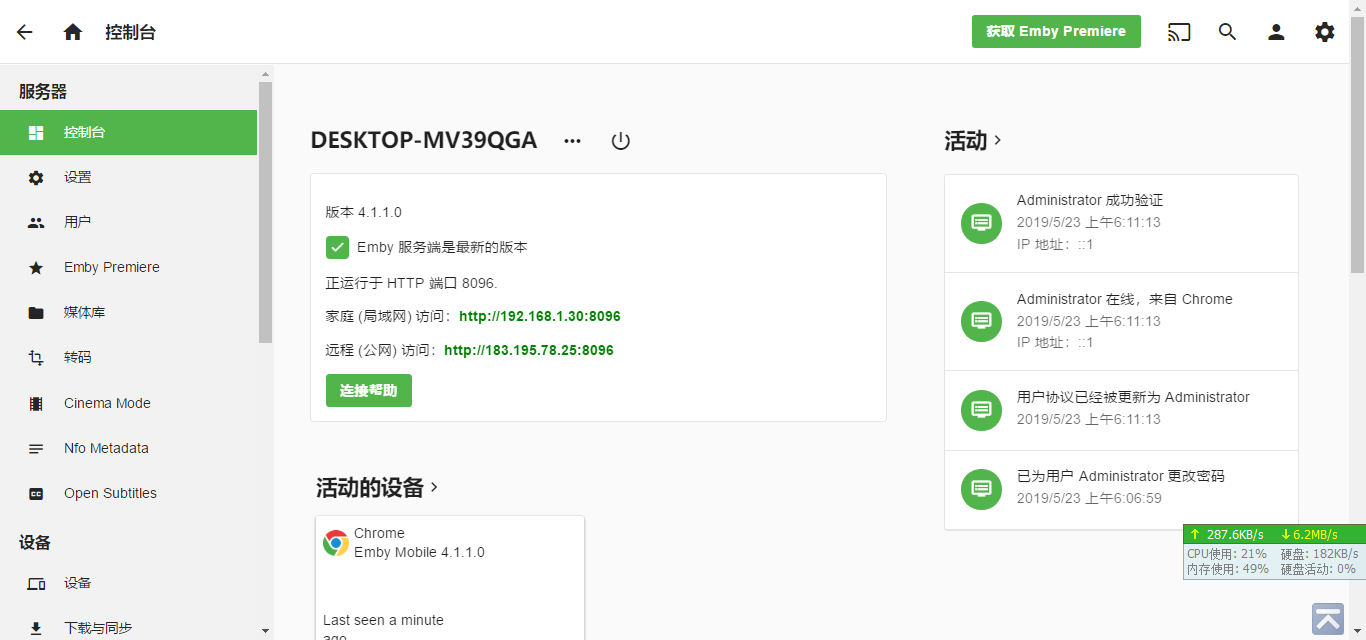Open settings gear in top bar
The width and height of the screenshot is (1366, 640).
pyautogui.click(x=1325, y=32)
